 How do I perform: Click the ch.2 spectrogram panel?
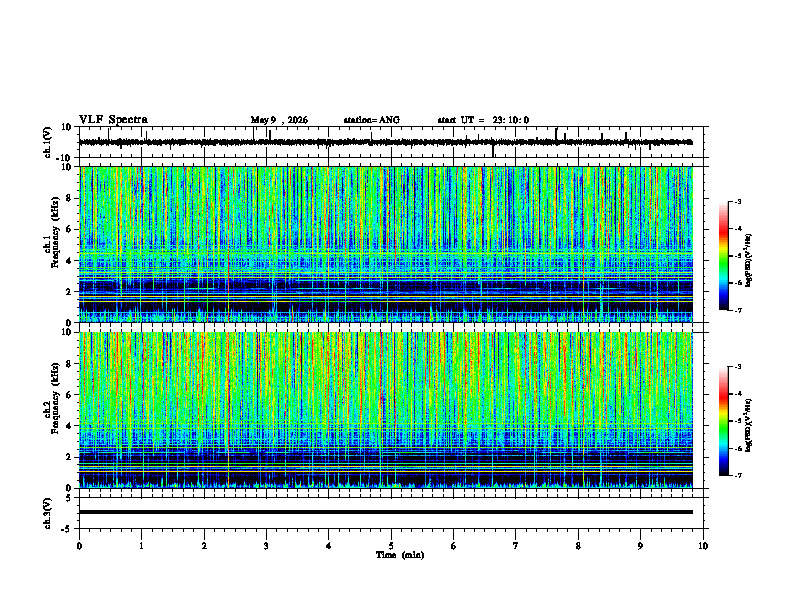coord(385,410)
